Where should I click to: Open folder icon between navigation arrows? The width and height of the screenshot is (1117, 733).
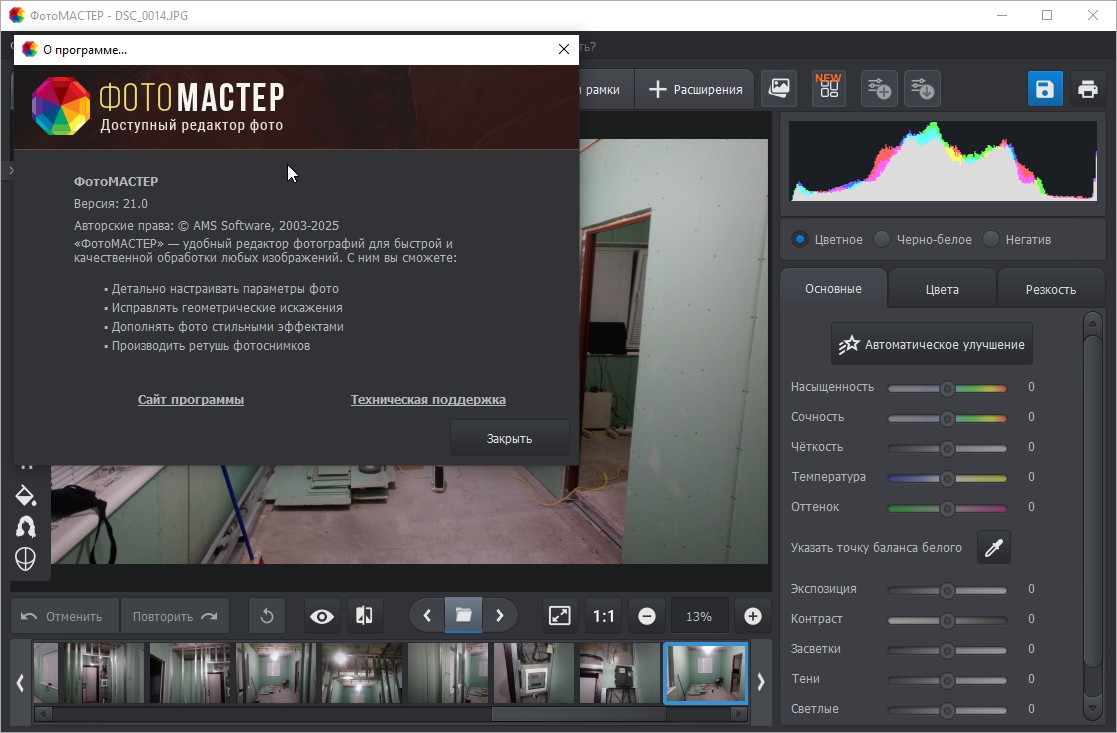pyautogui.click(x=464, y=615)
